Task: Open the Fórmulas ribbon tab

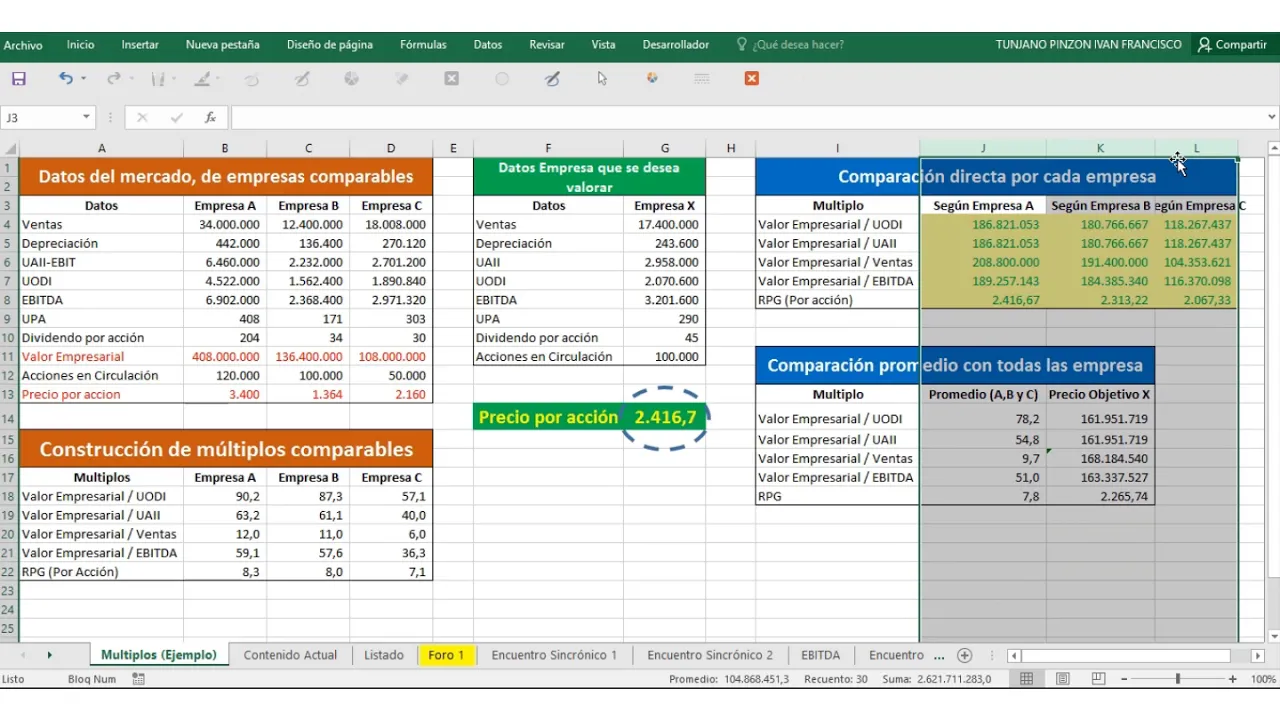Action: pyautogui.click(x=423, y=45)
